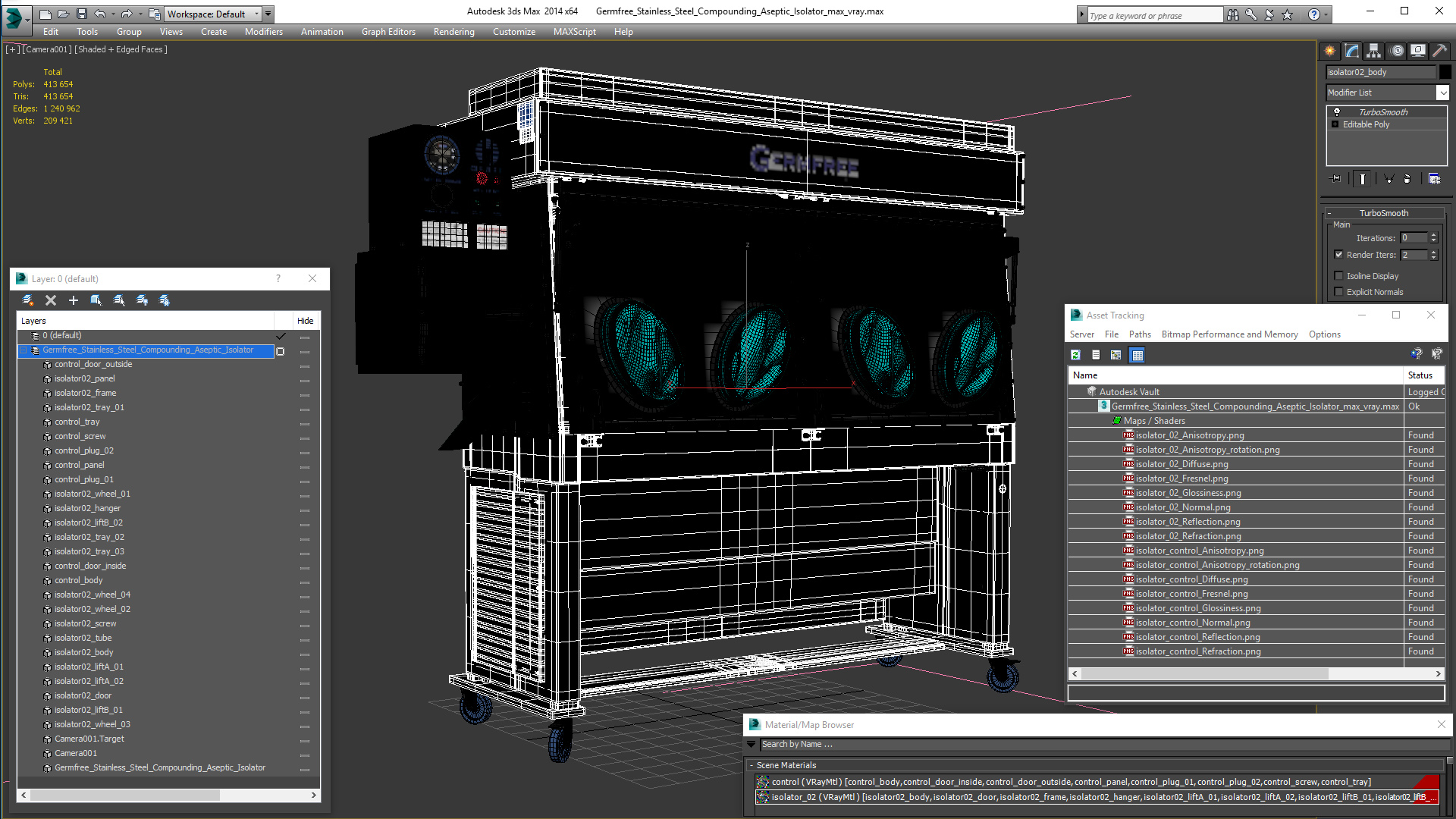1456x819 pixels.
Task: Click the binoculars search icon
Action: [x=1233, y=14]
